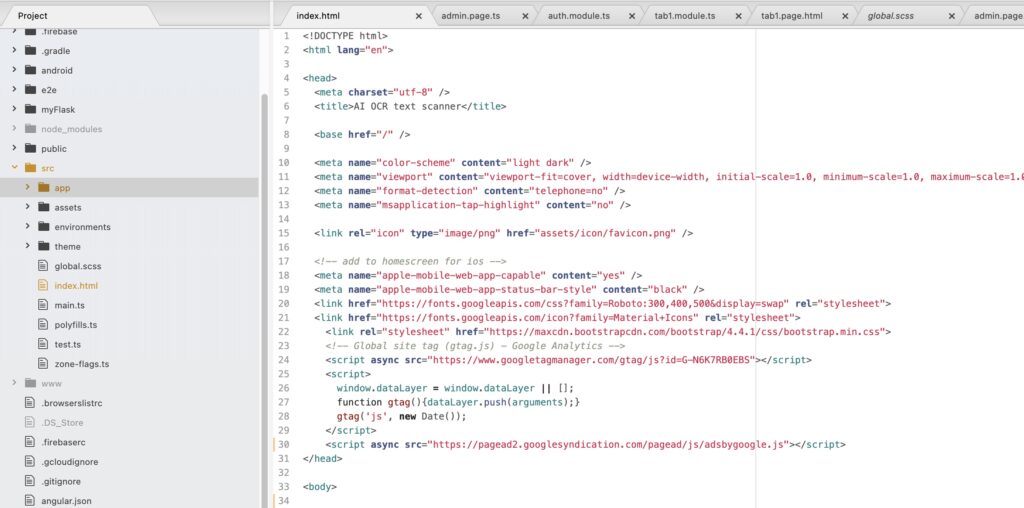This screenshot has height=508, width=1024.
Task: Click the .gcloudignore file icon
Action: (x=29, y=462)
